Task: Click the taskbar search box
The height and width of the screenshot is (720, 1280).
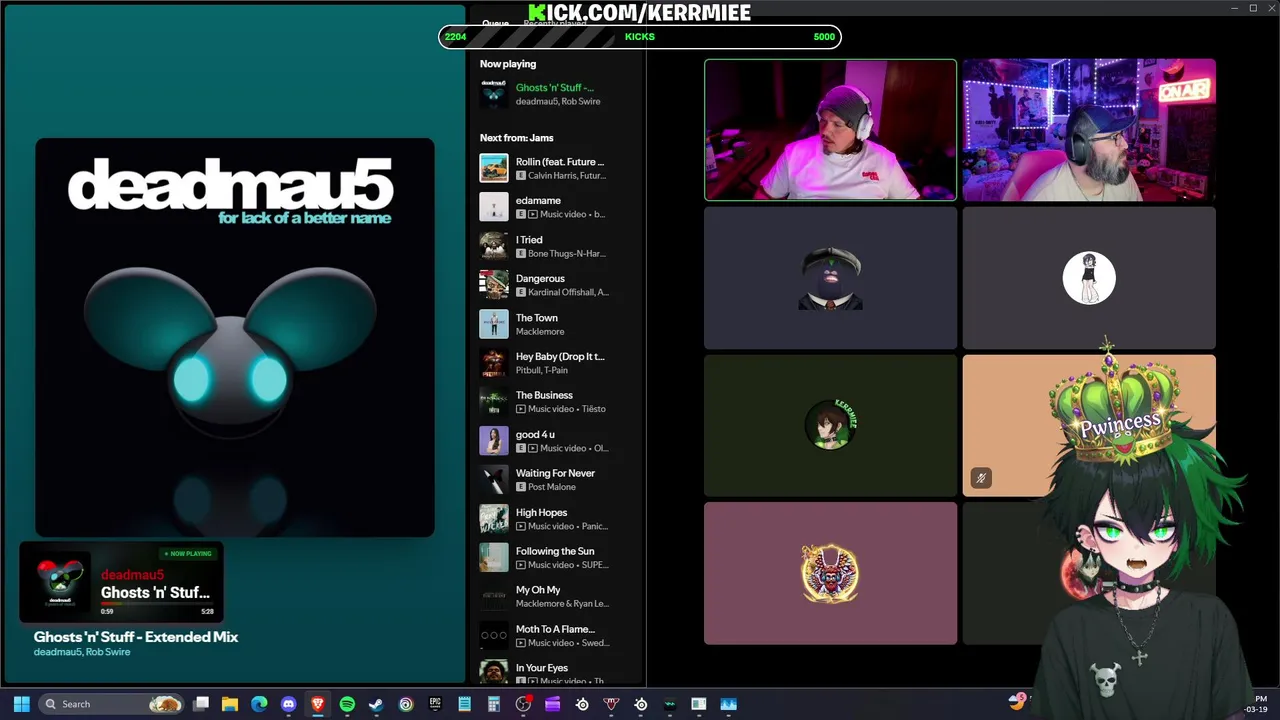Action: pyautogui.click(x=112, y=704)
